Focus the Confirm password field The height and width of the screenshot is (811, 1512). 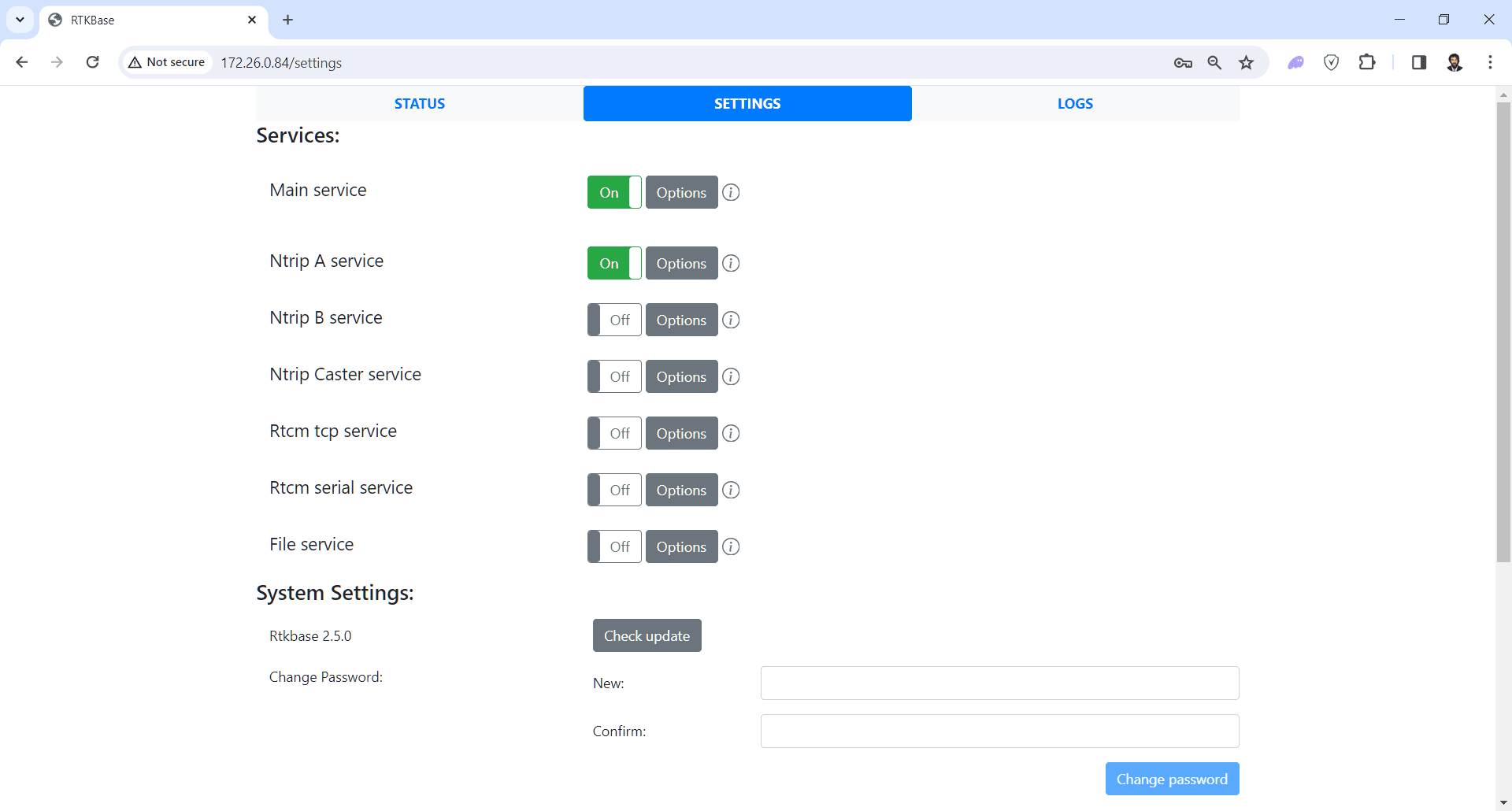(x=999, y=731)
